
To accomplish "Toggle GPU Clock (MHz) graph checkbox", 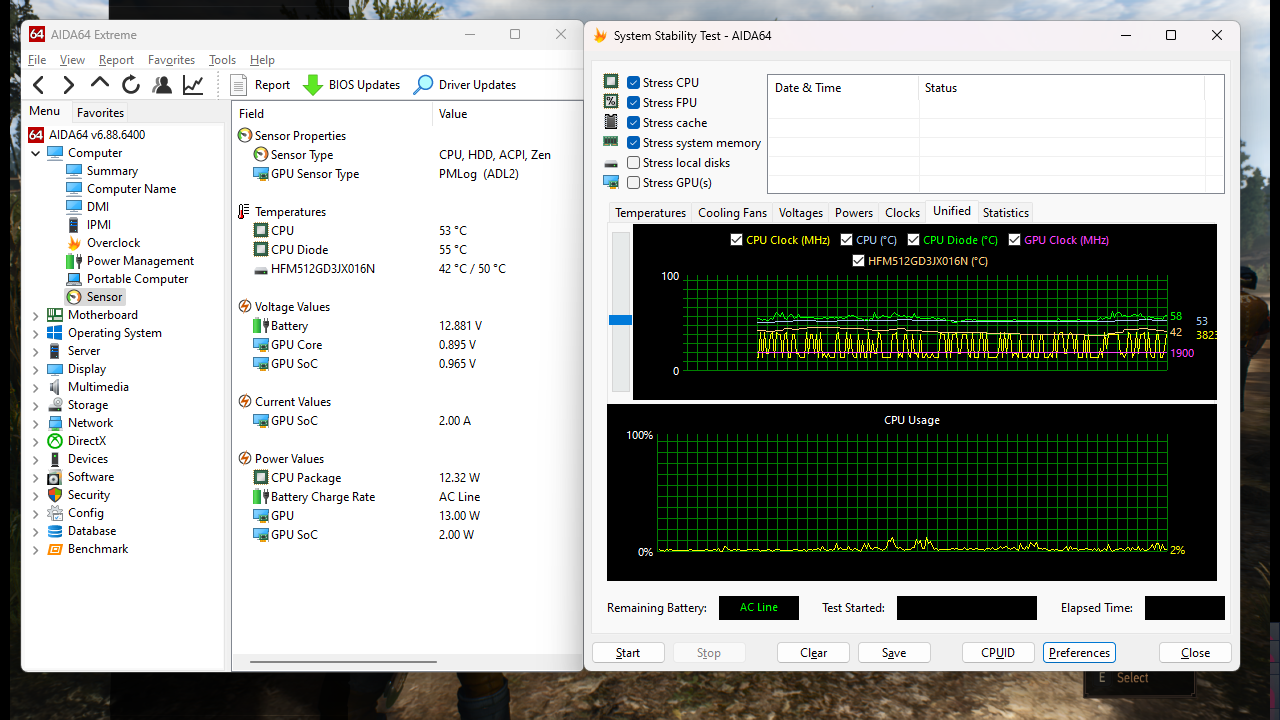I will point(1015,240).
